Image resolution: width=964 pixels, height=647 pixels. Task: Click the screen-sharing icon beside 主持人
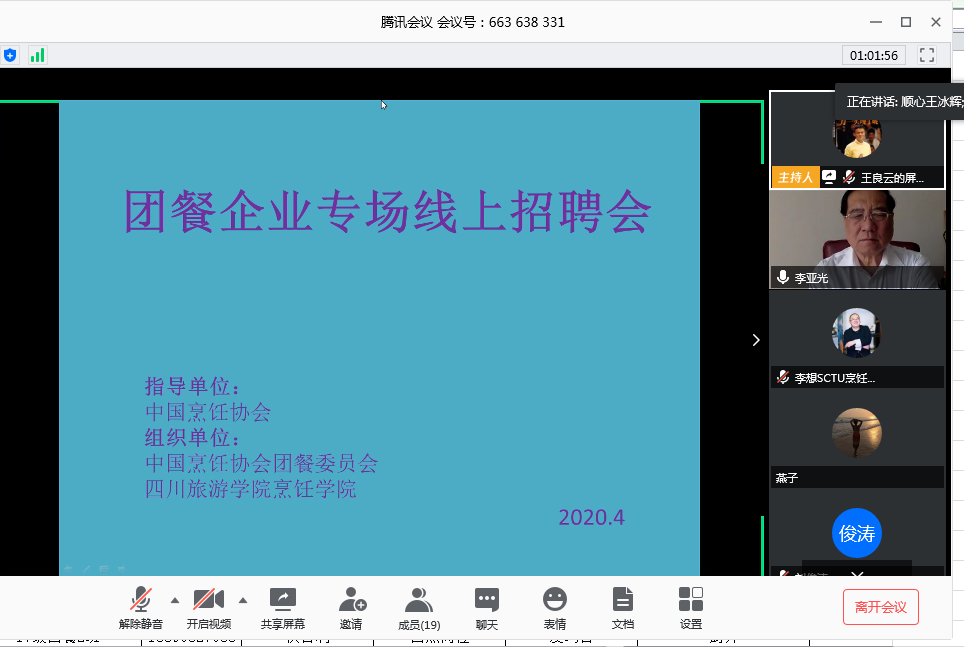click(829, 178)
